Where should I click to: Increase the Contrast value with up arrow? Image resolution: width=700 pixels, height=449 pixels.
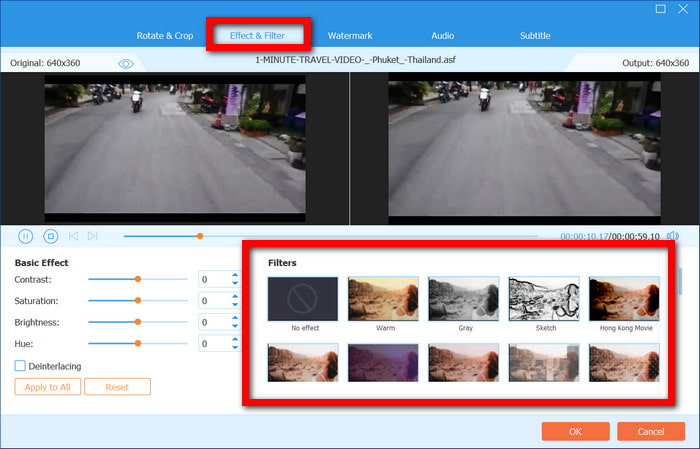pos(235,275)
